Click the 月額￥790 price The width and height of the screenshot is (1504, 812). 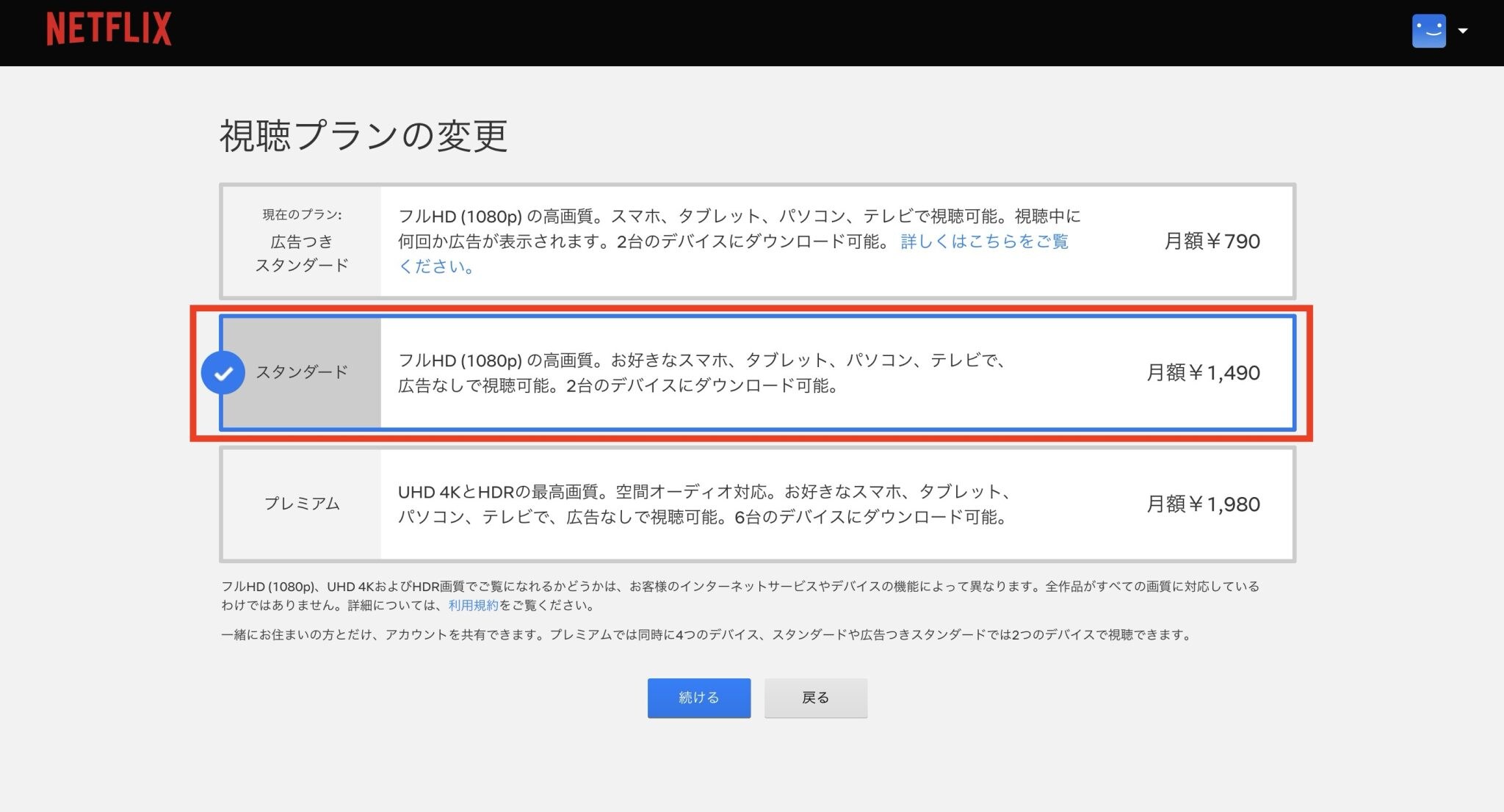pos(1212,242)
